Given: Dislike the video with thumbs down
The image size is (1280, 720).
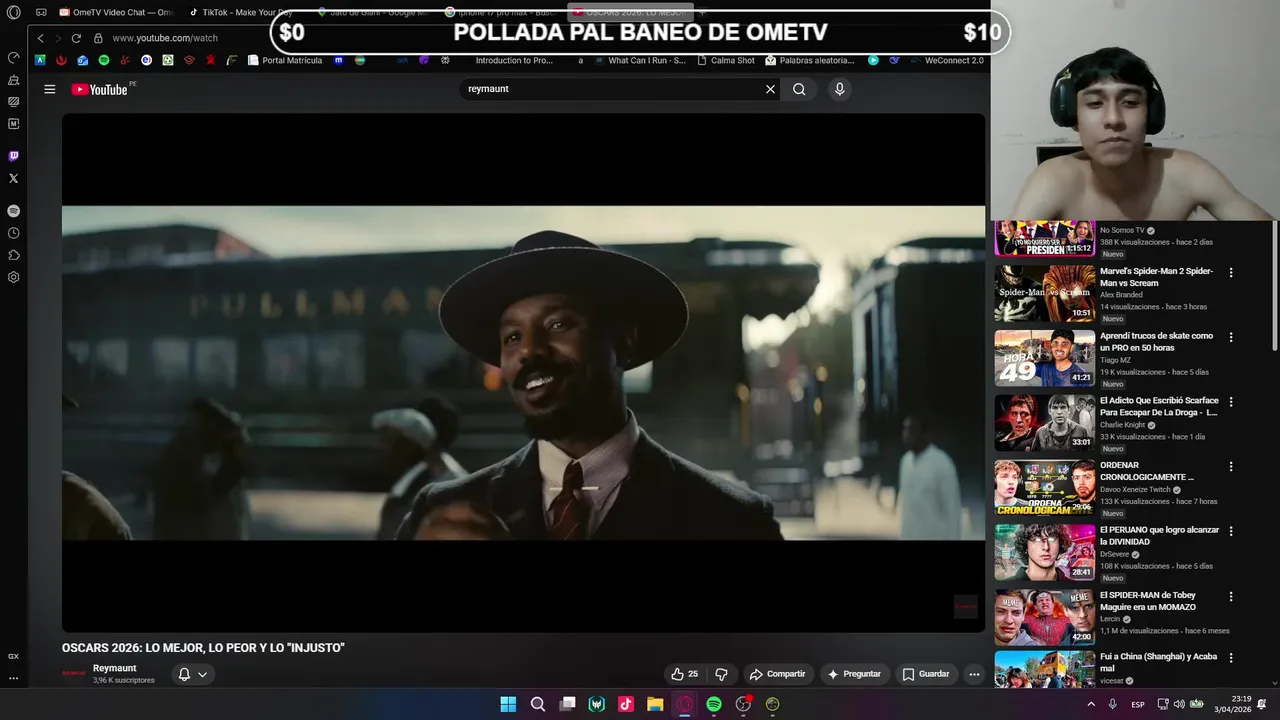Looking at the screenshot, I should point(721,674).
